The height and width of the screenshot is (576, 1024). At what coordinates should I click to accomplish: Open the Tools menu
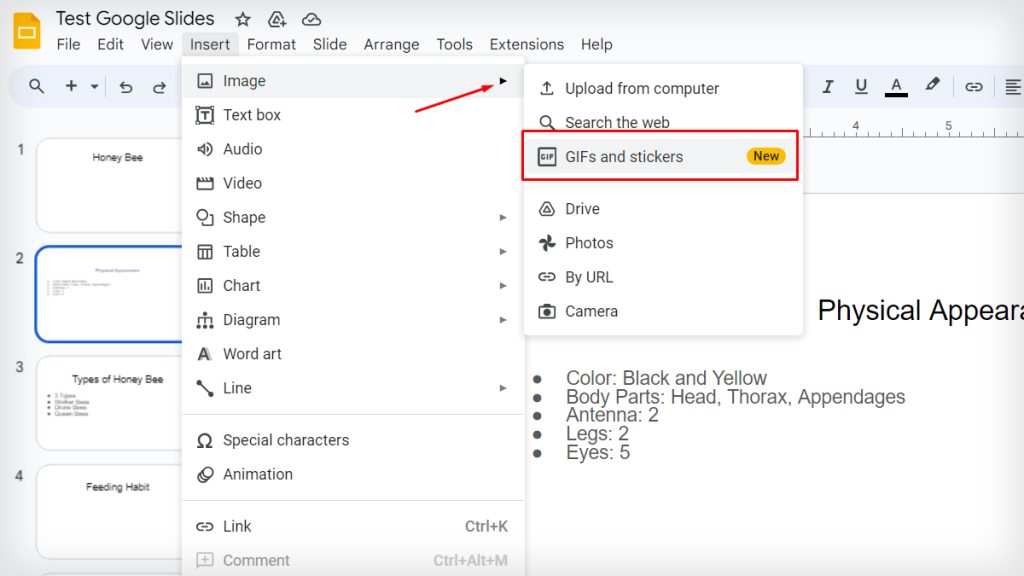click(x=455, y=44)
